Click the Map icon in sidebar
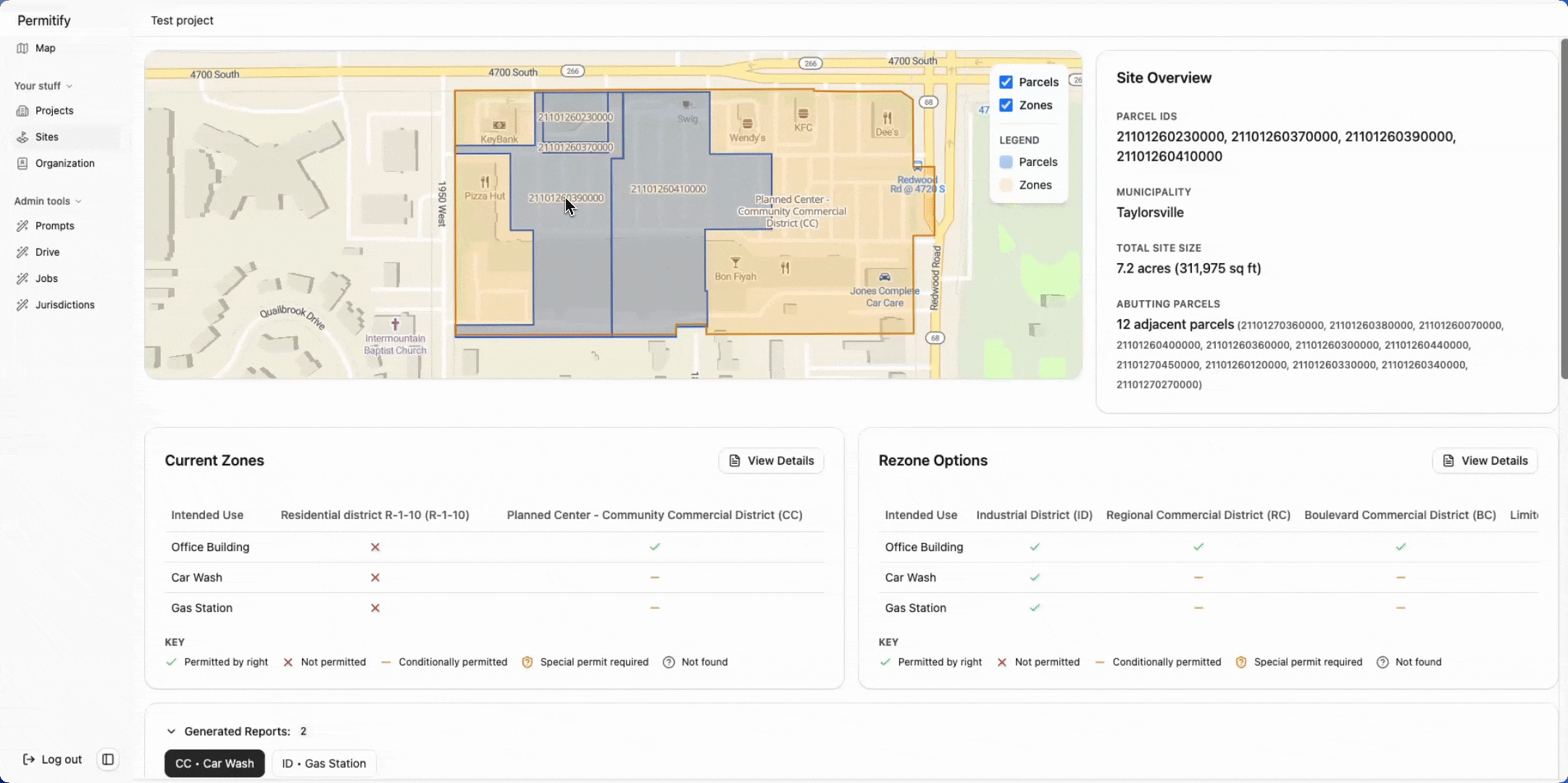 pyautogui.click(x=22, y=49)
